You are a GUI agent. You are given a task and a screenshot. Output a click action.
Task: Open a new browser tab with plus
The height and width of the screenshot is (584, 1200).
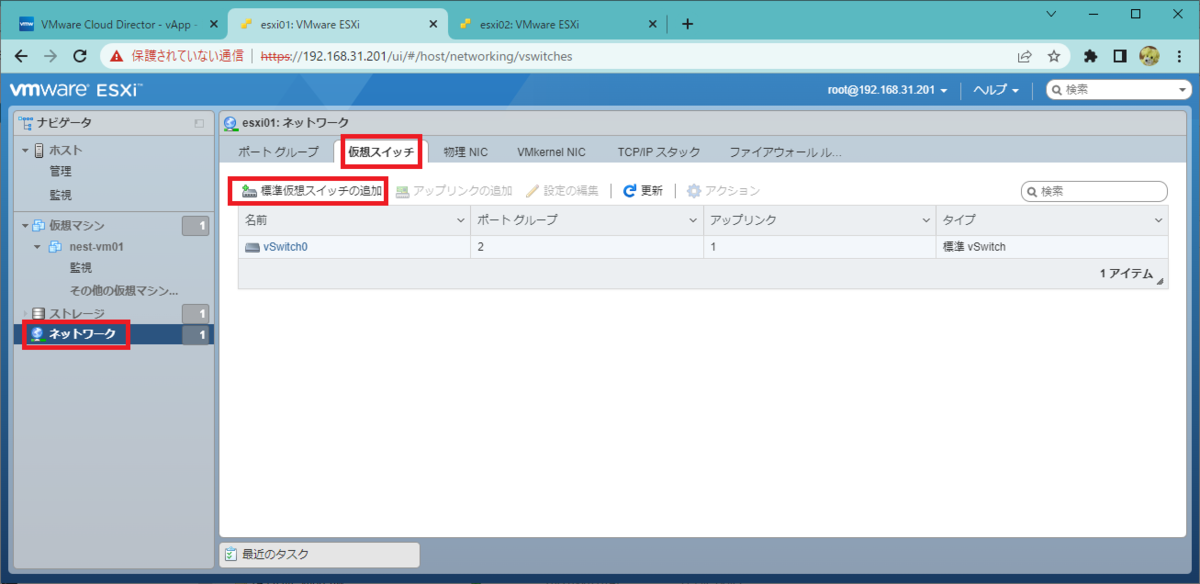pyautogui.click(x=687, y=24)
